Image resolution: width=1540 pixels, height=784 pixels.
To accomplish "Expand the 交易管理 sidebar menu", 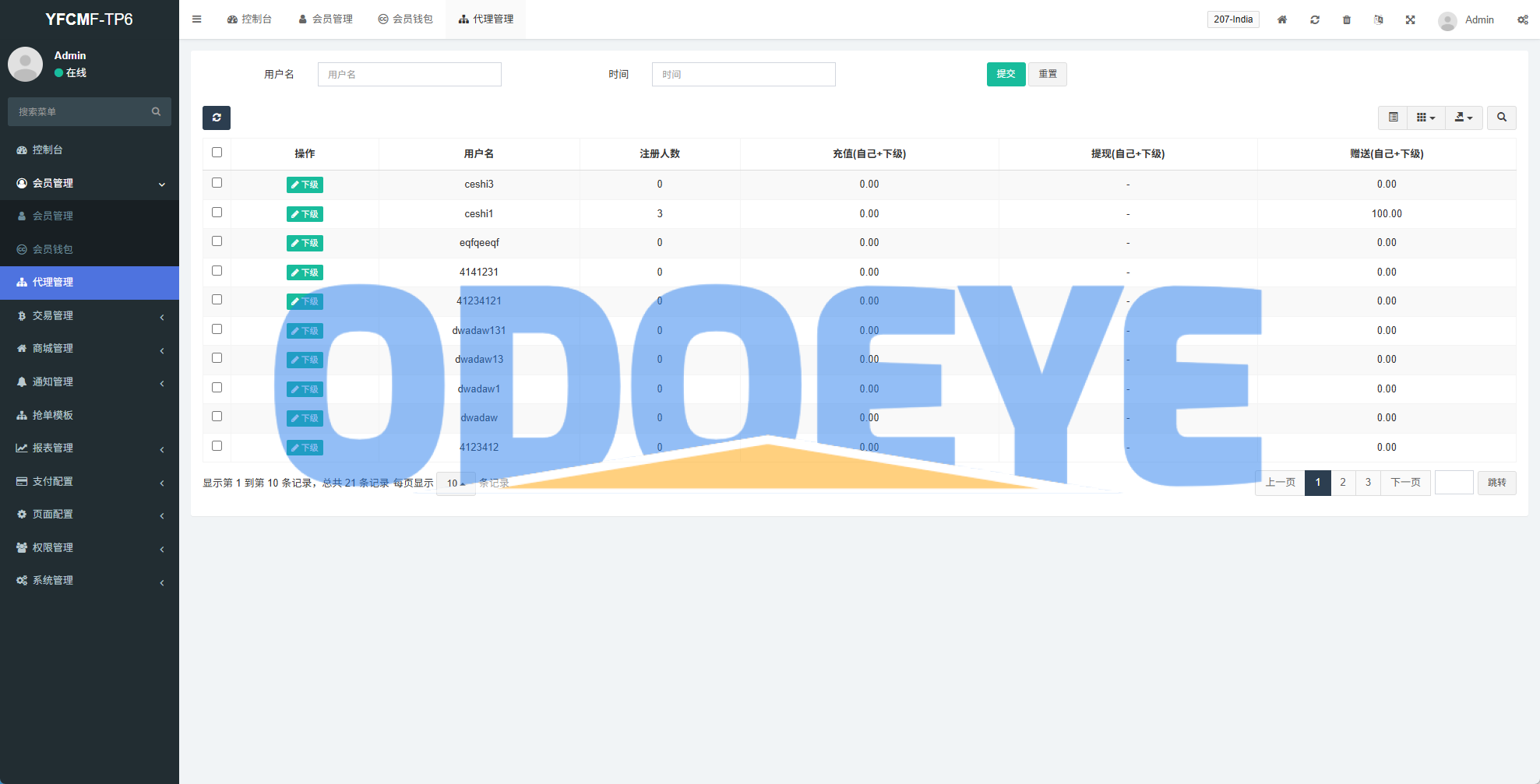I will coord(90,315).
